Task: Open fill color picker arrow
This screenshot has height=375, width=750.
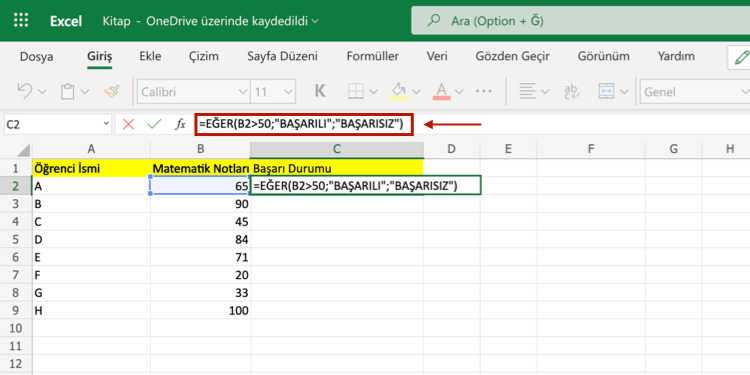Action: tap(416, 91)
